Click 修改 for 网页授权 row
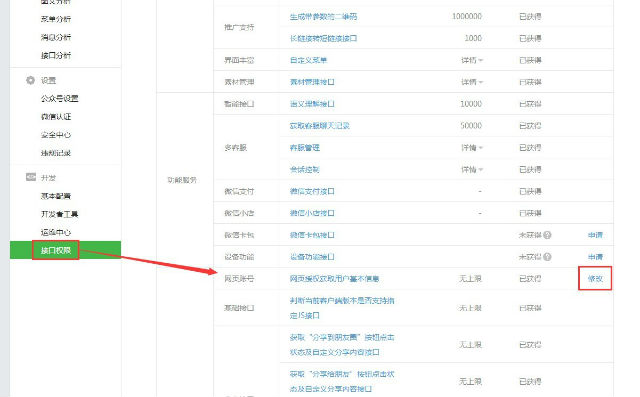The width and height of the screenshot is (640, 397). pyautogui.click(x=595, y=279)
